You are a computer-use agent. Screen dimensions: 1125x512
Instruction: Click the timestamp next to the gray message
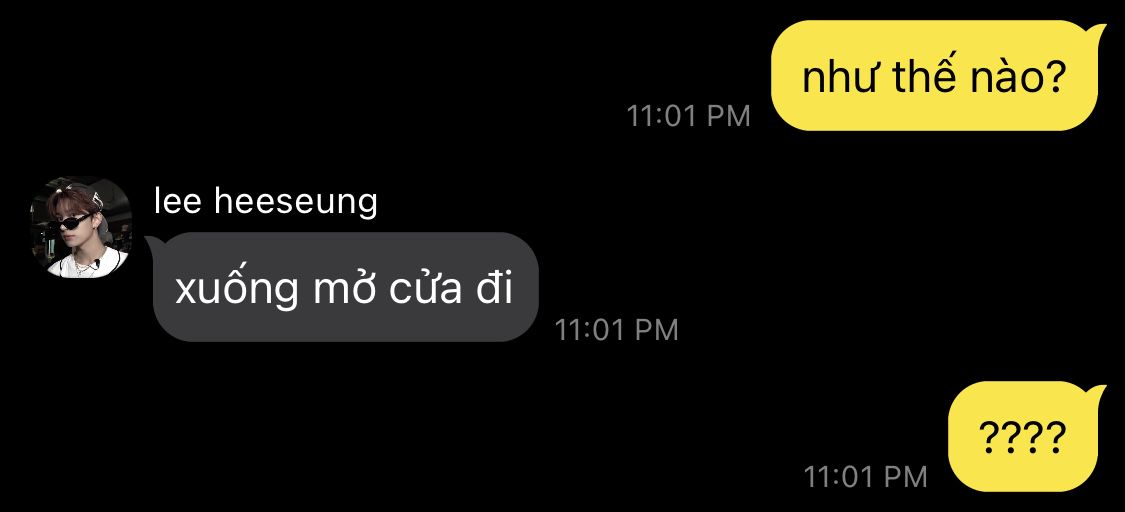[616, 330]
